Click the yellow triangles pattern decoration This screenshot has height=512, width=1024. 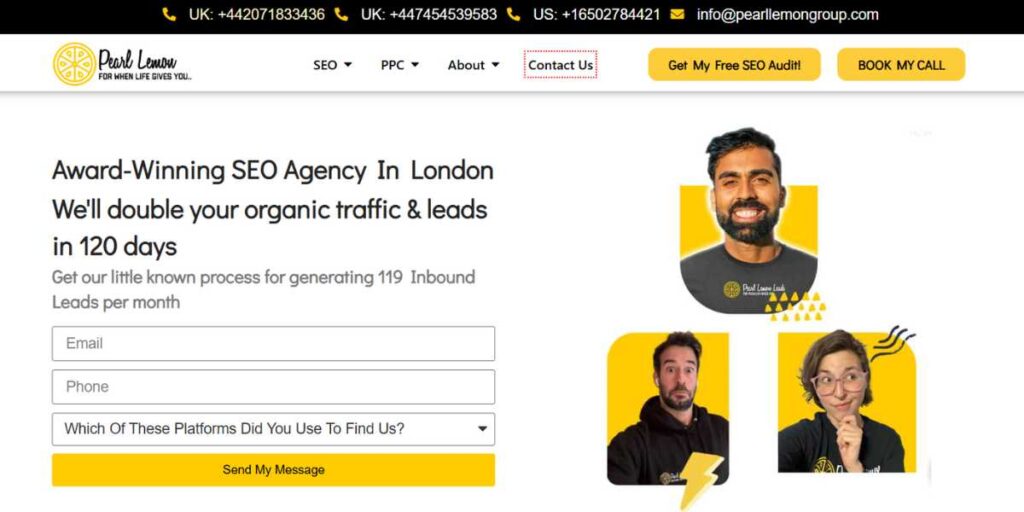(x=795, y=306)
